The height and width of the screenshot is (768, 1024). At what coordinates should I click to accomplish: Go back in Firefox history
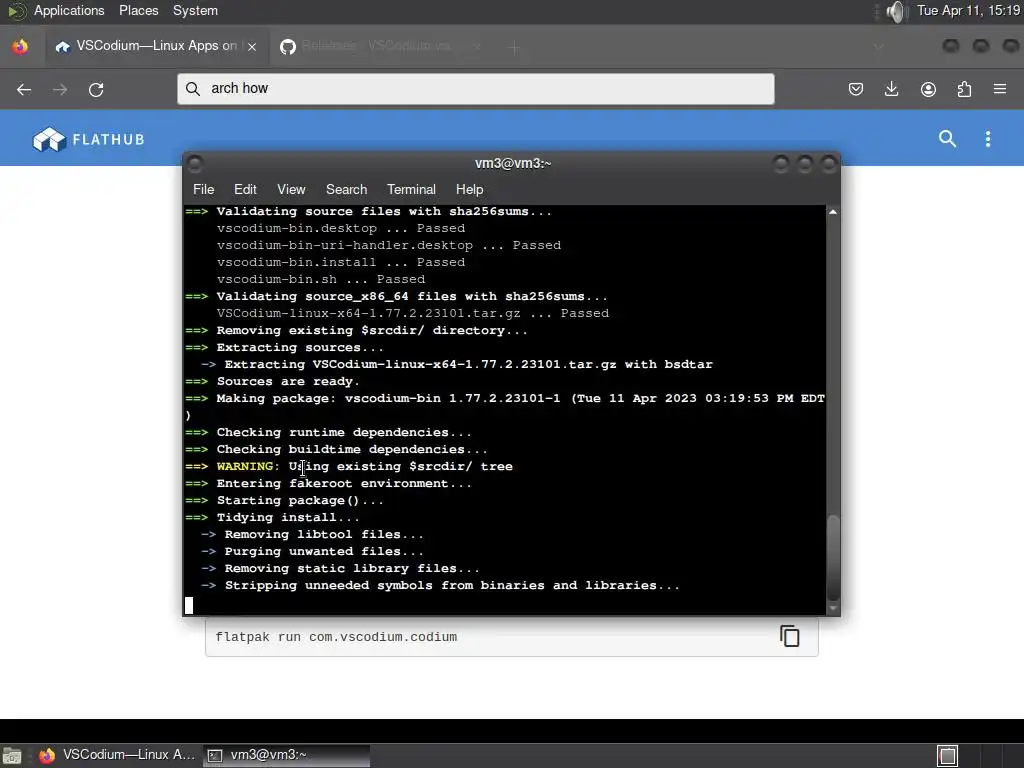tap(24, 89)
